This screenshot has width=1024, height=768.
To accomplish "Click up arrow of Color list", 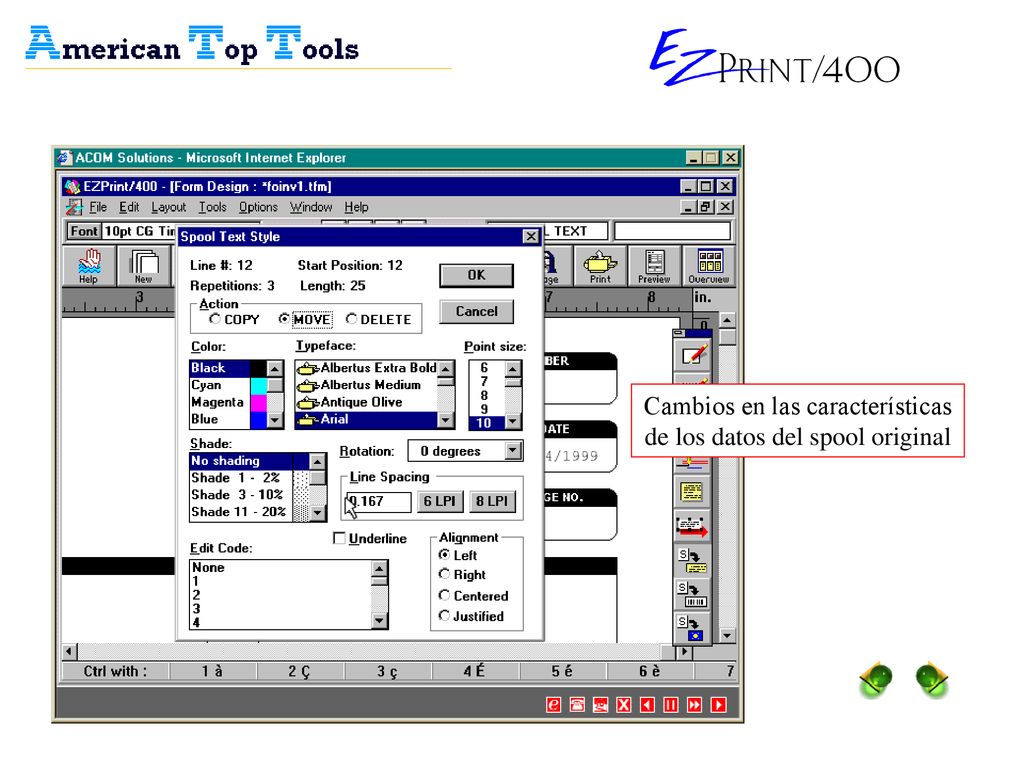I will 275,369.
